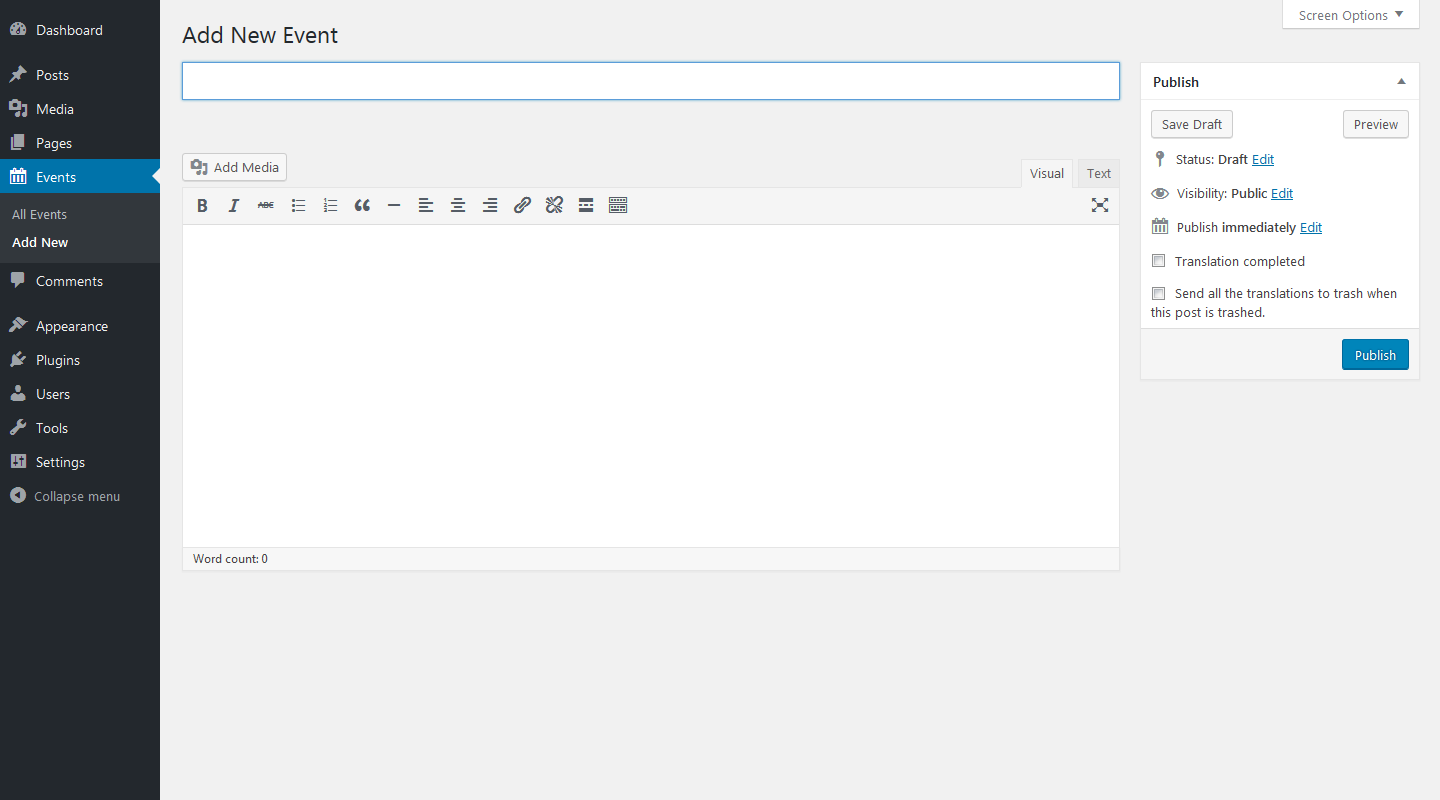
Task: Open distraction-free fullscreen mode
Action: click(1100, 205)
